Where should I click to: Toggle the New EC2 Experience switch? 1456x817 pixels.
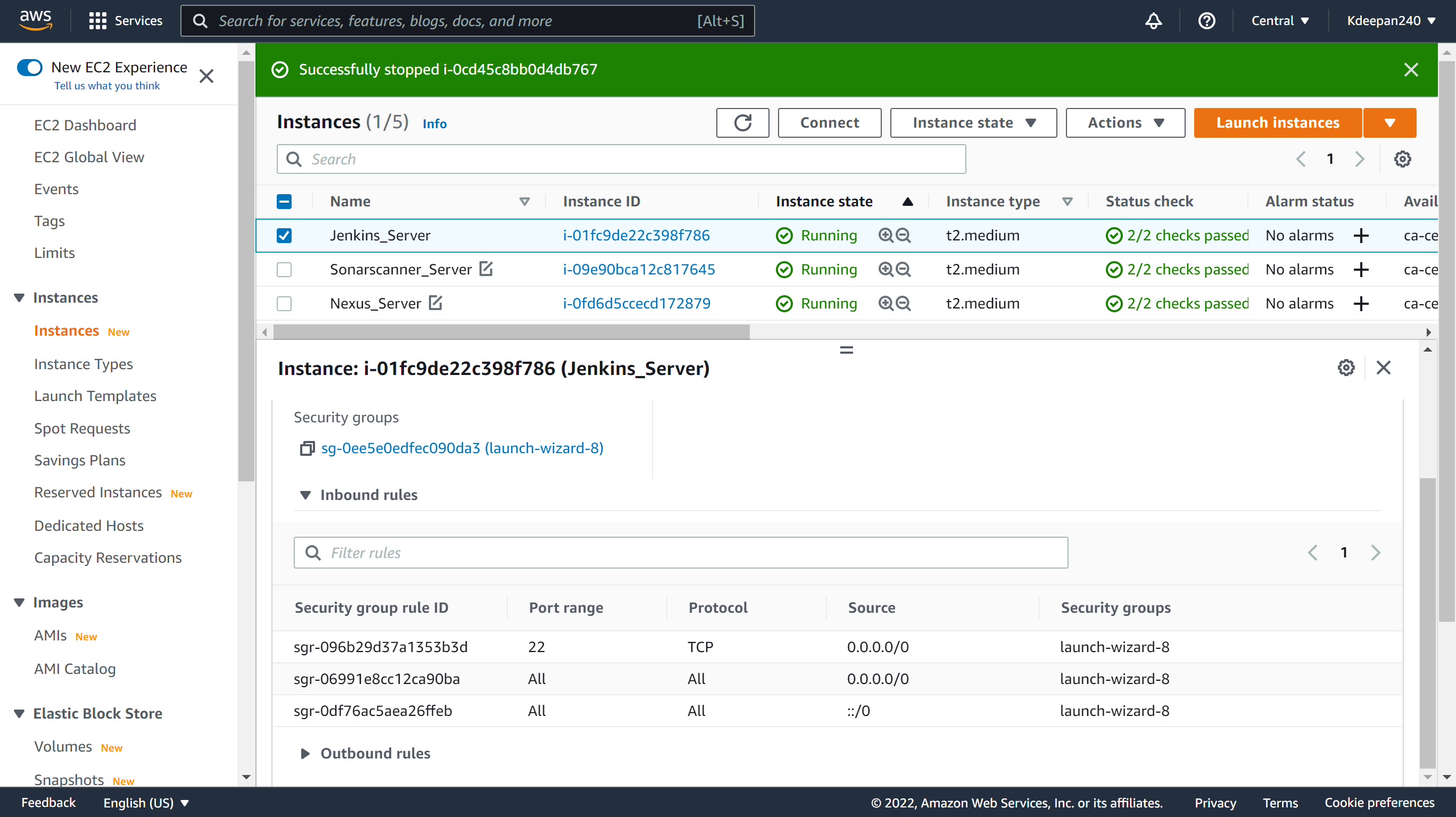(x=30, y=67)
